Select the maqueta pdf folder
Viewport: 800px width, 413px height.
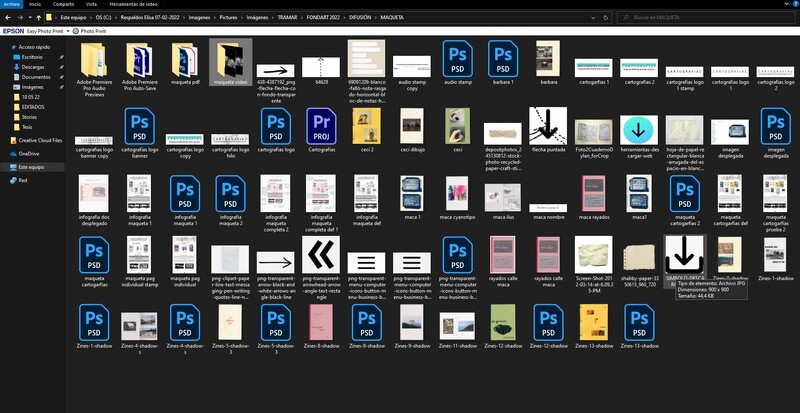(185, 64)
